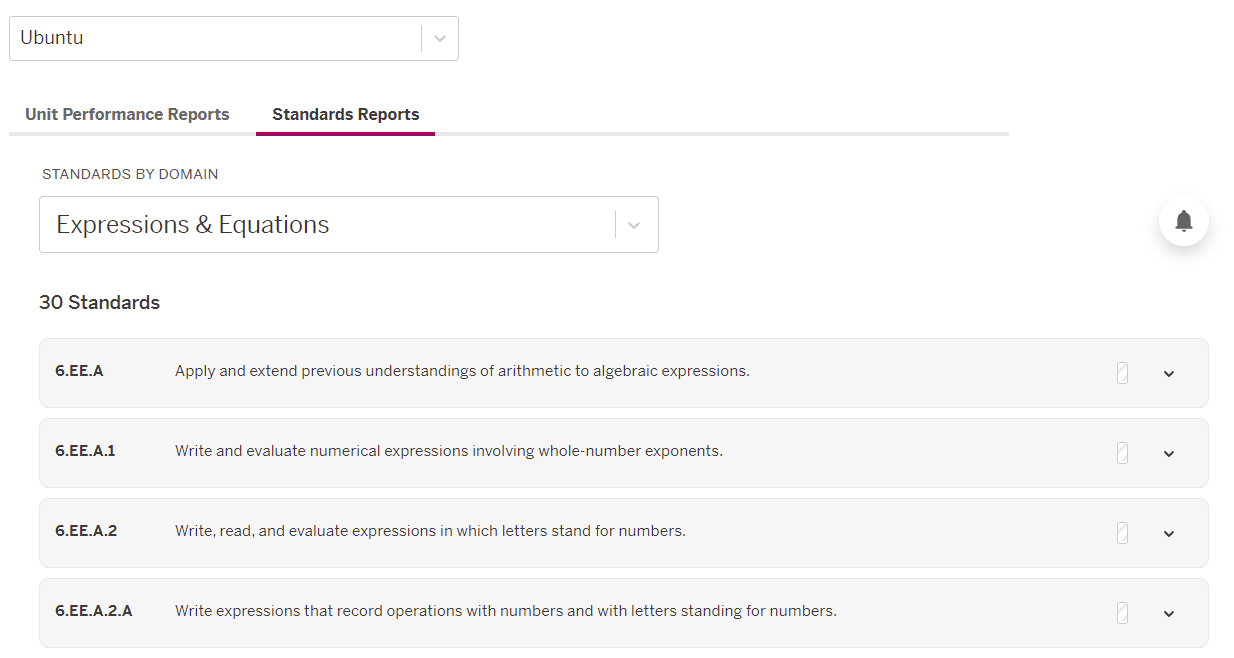Click striped progress indicator in 6.EE.A row
Viewport: 1234px width, 658px height.
(x=1122, y=373)
